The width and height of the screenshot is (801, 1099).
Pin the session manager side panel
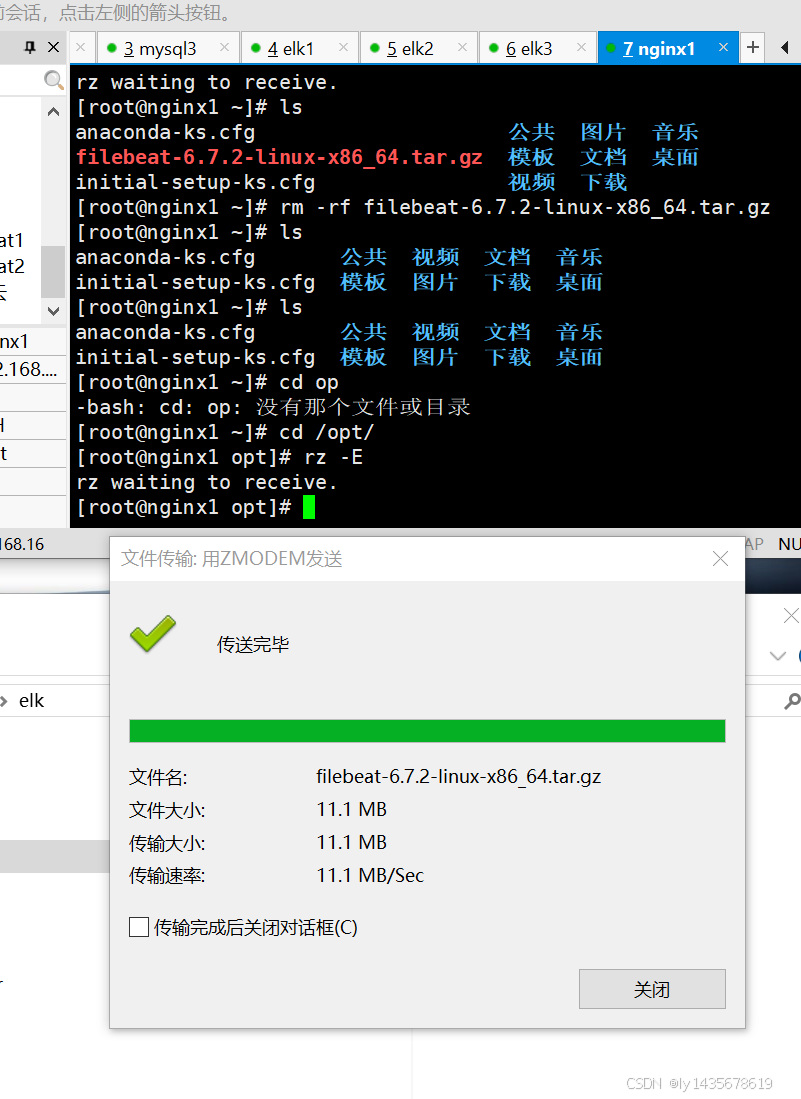click(29, 47)
